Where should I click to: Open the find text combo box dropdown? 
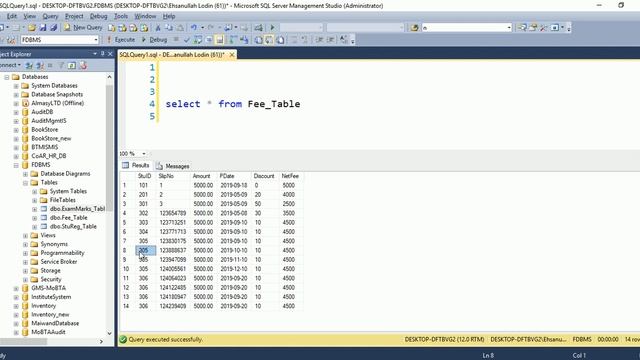(509, 27)
